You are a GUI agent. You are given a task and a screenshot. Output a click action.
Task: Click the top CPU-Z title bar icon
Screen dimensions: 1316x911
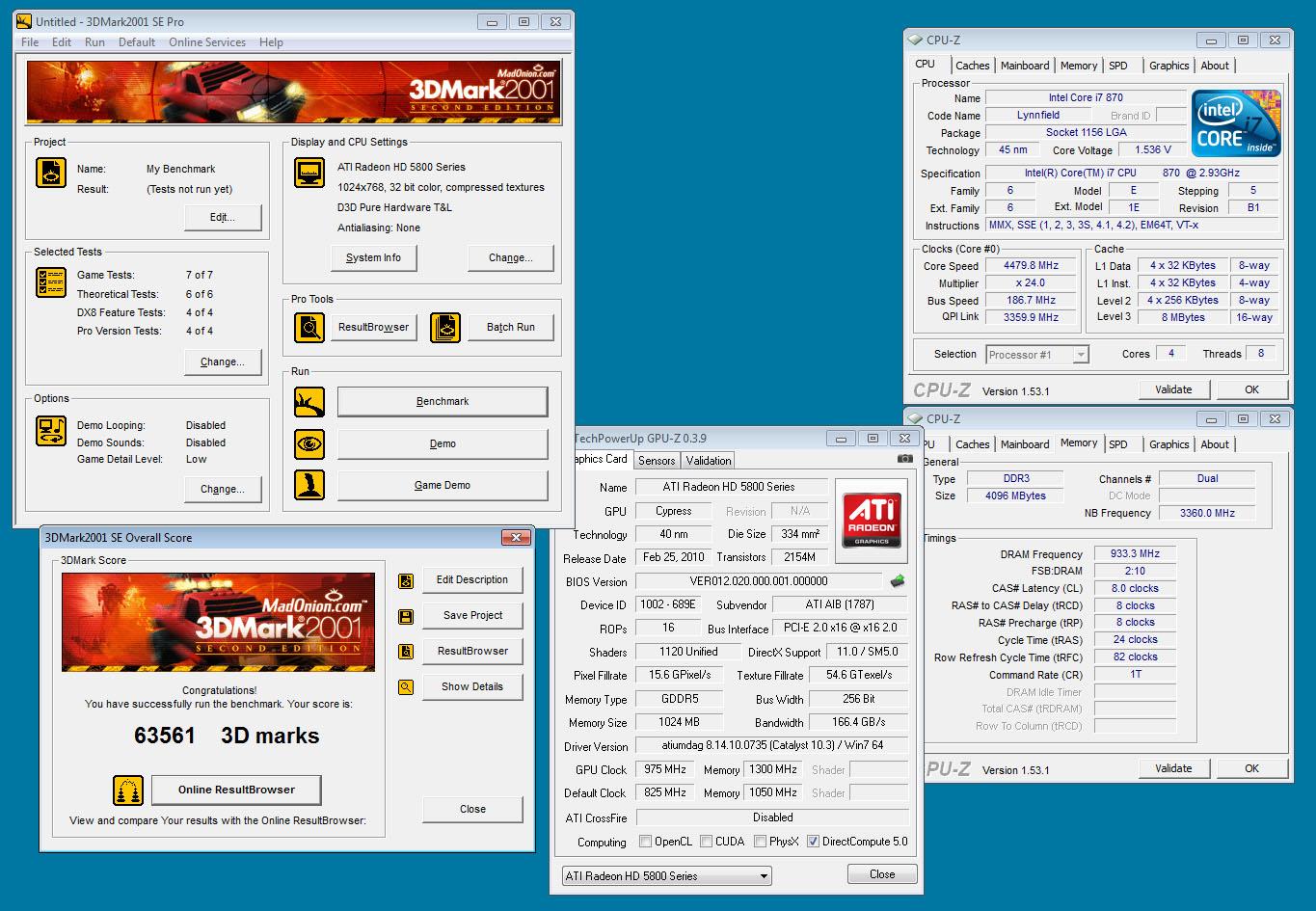[x=915, y=40]
